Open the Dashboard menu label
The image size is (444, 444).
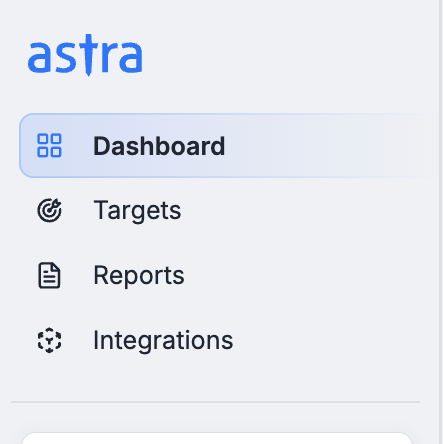point(159,146)
